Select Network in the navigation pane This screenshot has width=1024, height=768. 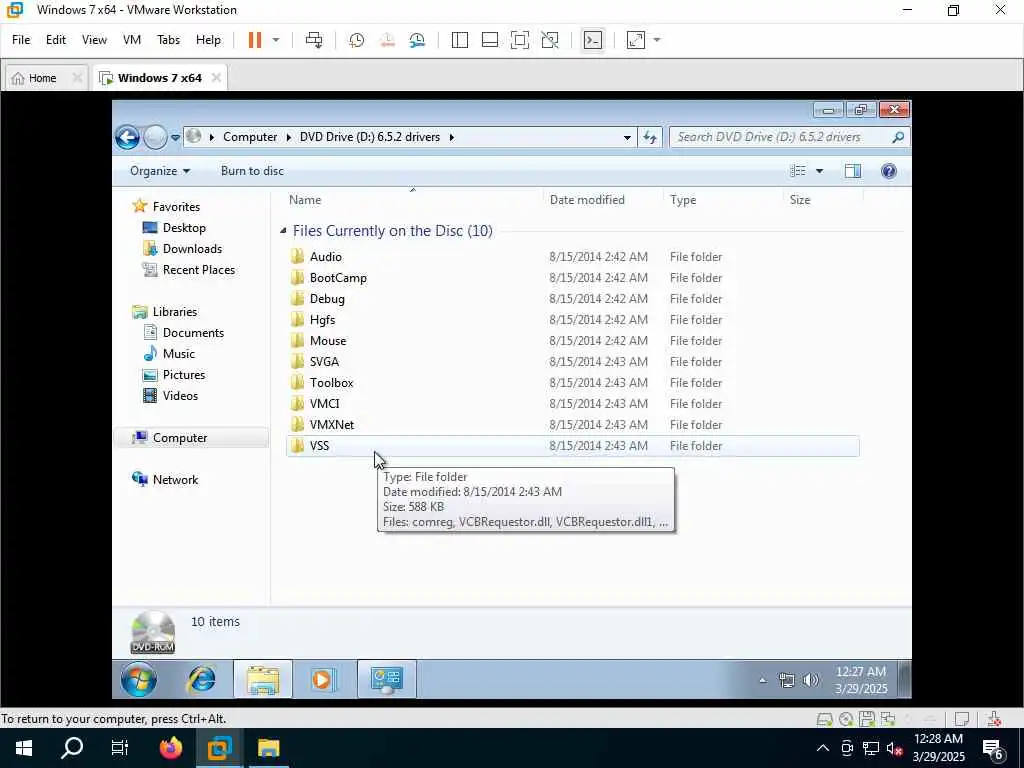[175, 479]
